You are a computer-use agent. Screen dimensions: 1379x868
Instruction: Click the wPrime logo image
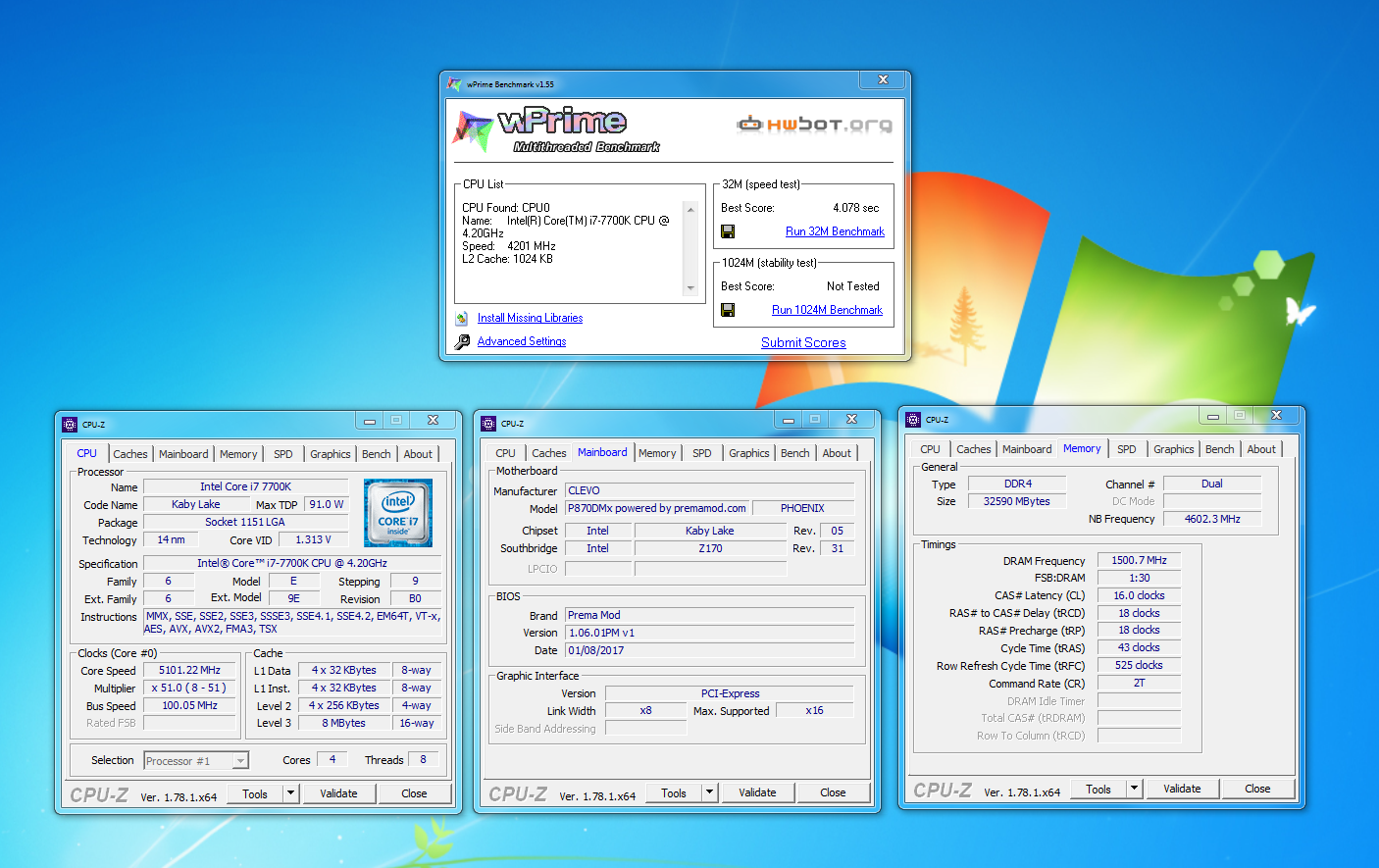(x=557, y=130)
